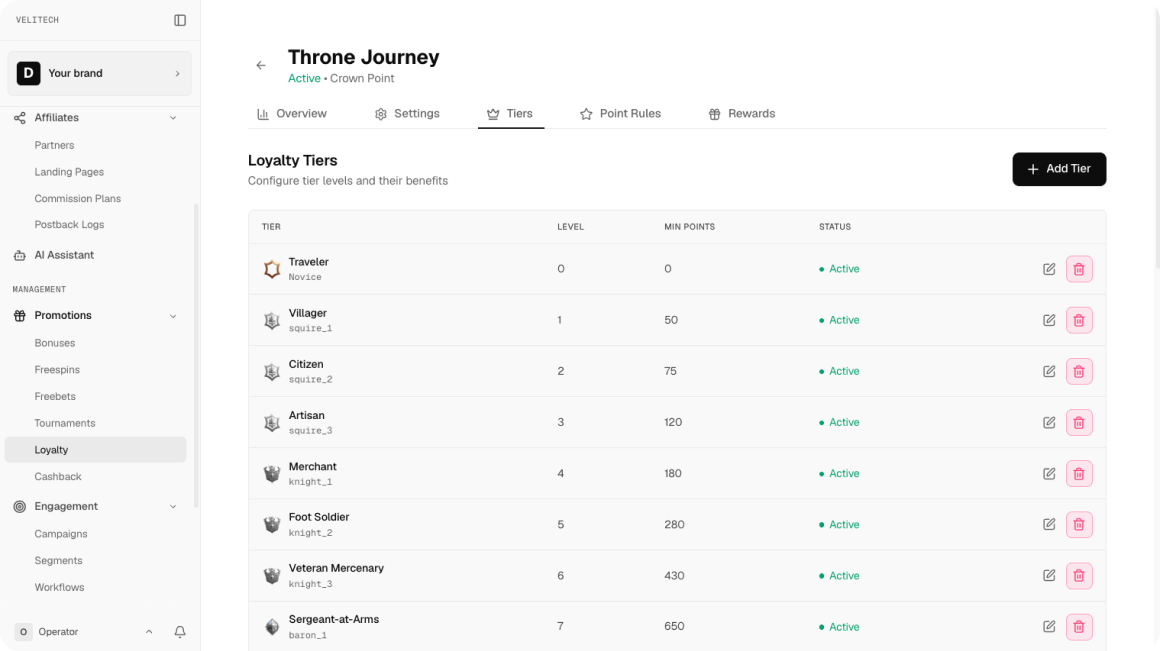
Task: Switch to the Overview tab
Action: point(291,114)
